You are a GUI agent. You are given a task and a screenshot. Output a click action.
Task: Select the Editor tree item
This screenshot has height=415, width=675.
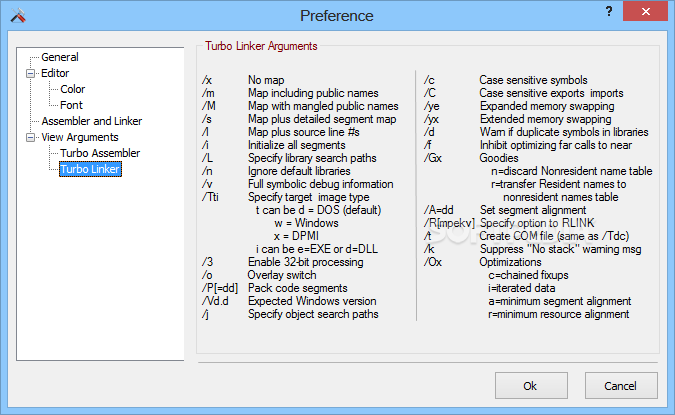(55, 73)
